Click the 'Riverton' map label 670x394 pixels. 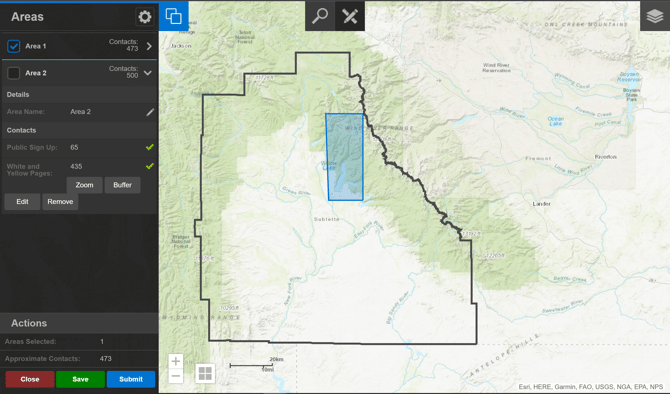(x=605, y=157)
